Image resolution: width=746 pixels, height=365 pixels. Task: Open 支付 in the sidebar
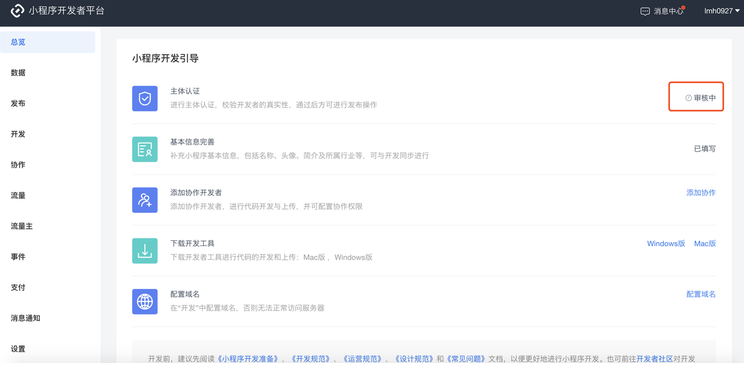coord(48,287)
